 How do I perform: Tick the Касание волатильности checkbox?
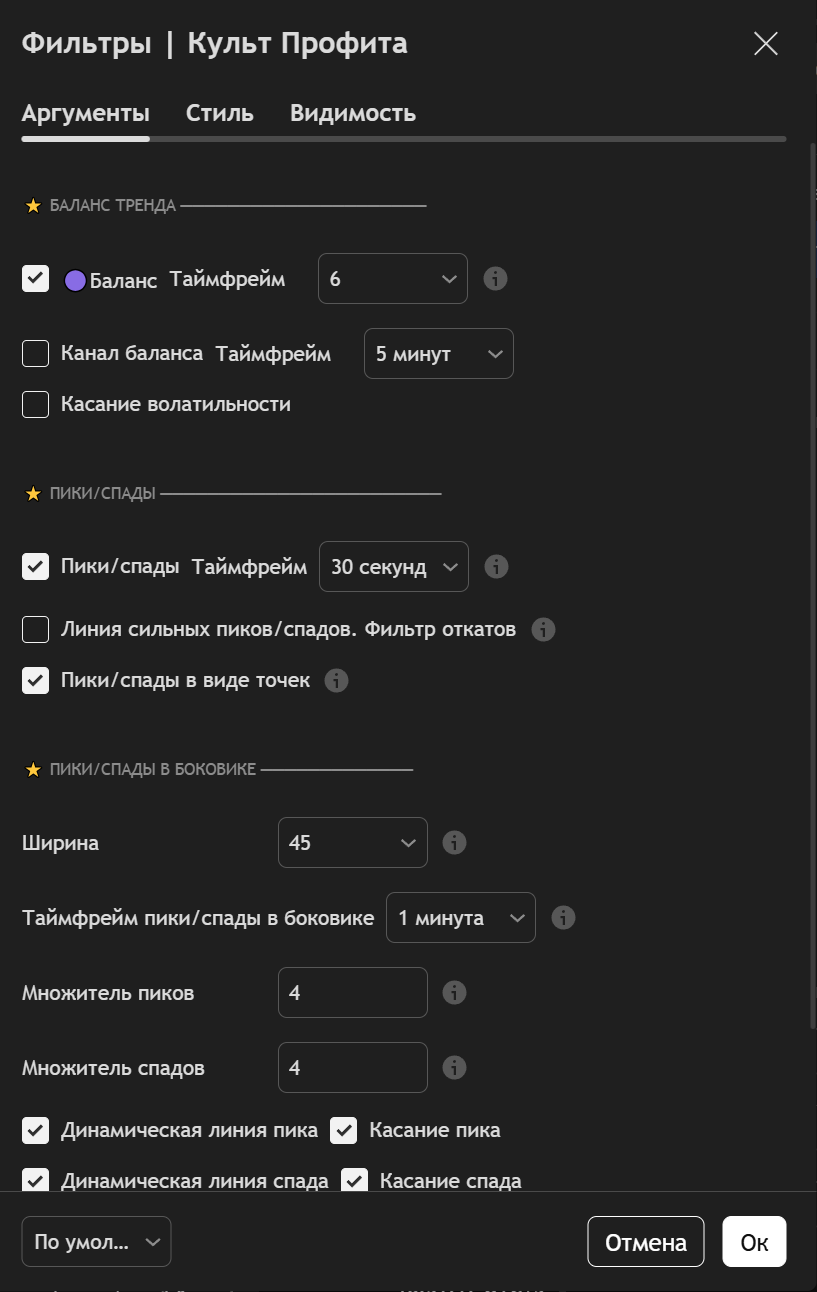36,405
